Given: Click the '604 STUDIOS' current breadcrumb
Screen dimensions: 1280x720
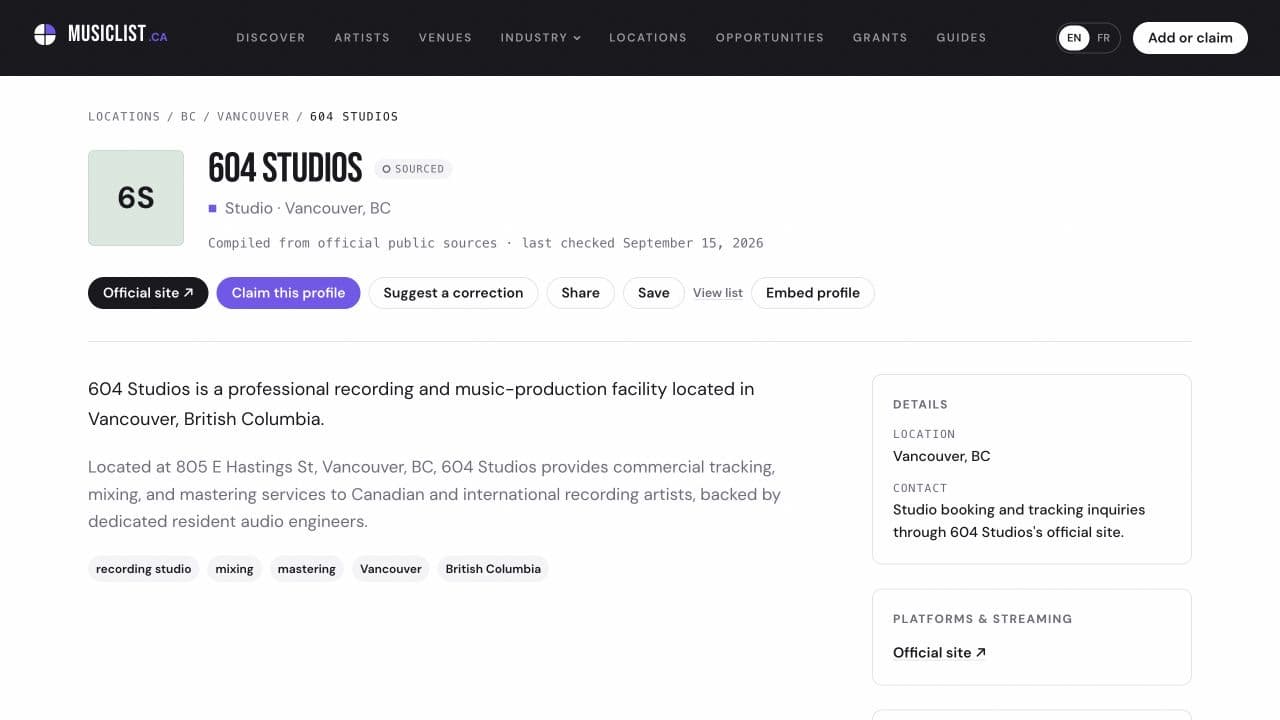Looking at the screenshot, I should coord(354,117).
